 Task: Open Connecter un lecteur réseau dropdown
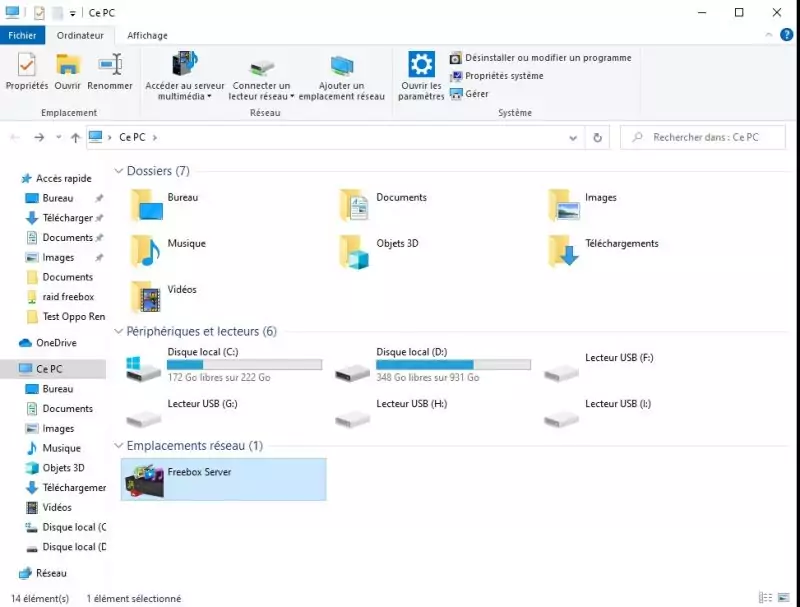point(261,96)
